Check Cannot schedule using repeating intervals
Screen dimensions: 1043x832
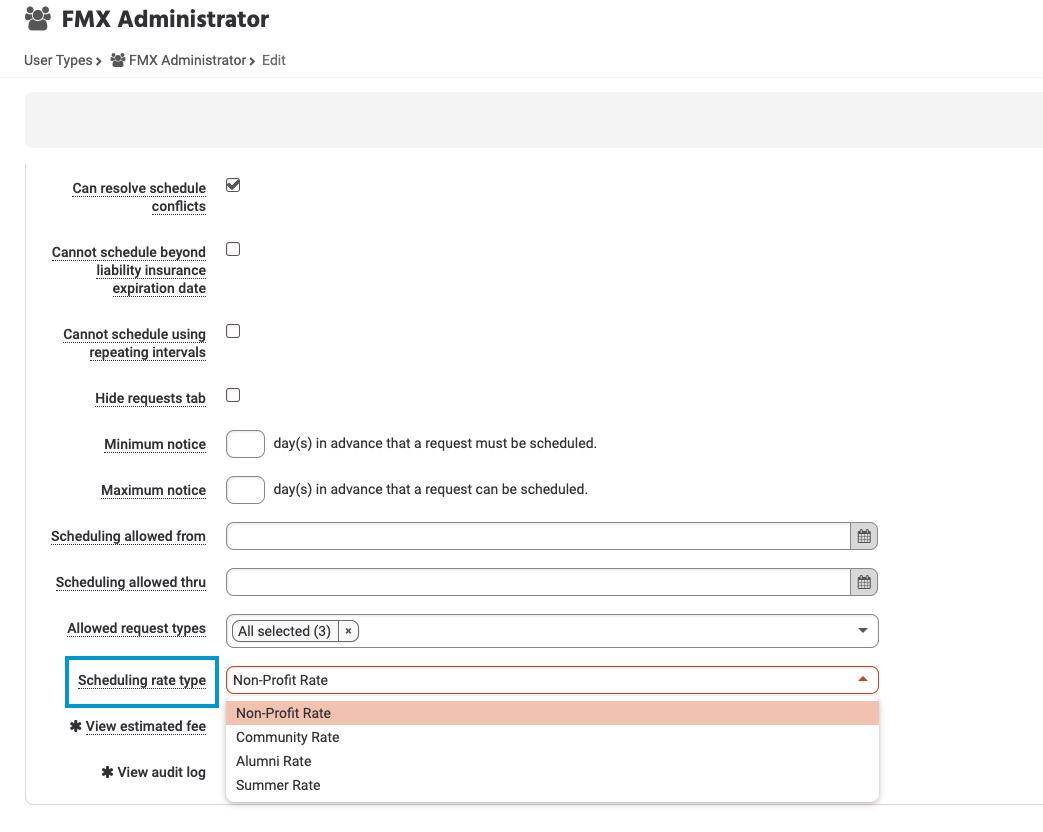(232, 331)
